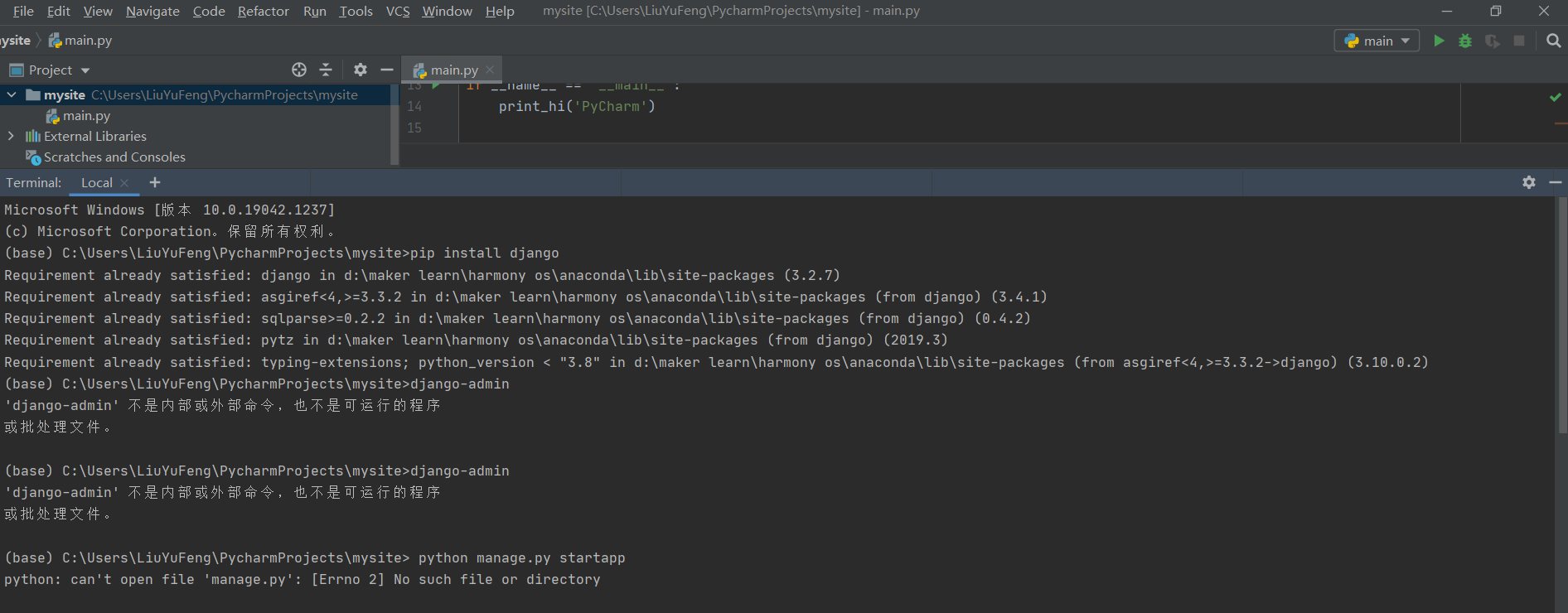Click the terminal vertical scrollbar
Screen dimensions: 1568x613
[1562, 315]
